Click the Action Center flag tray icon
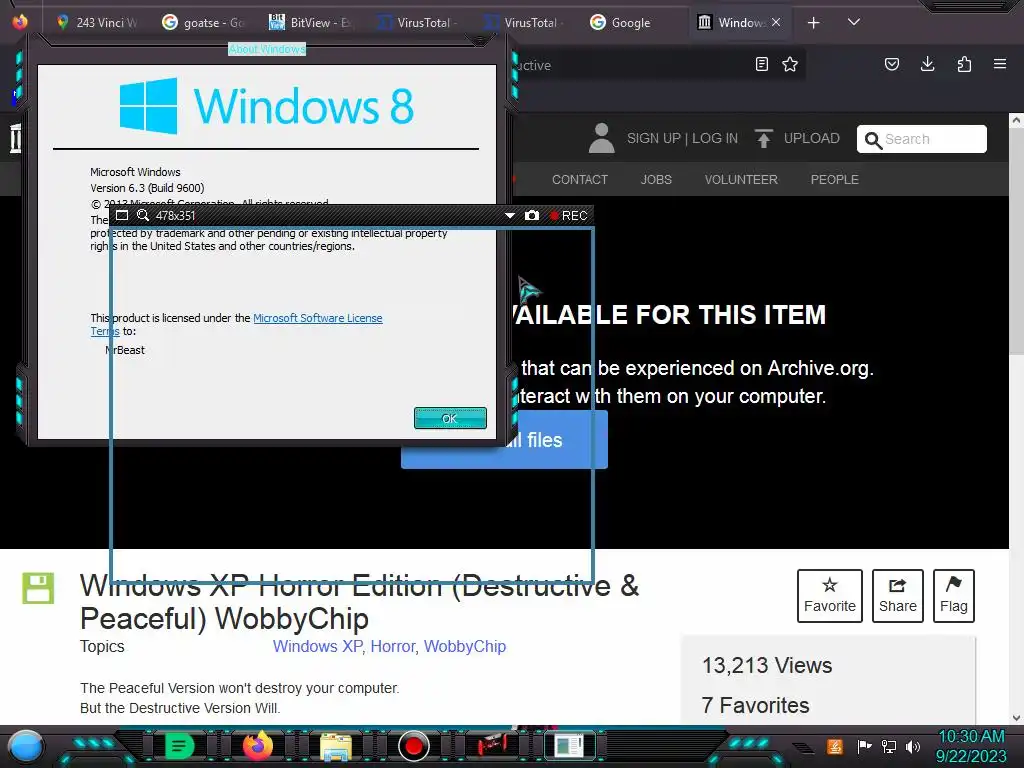 coord(865,746)
